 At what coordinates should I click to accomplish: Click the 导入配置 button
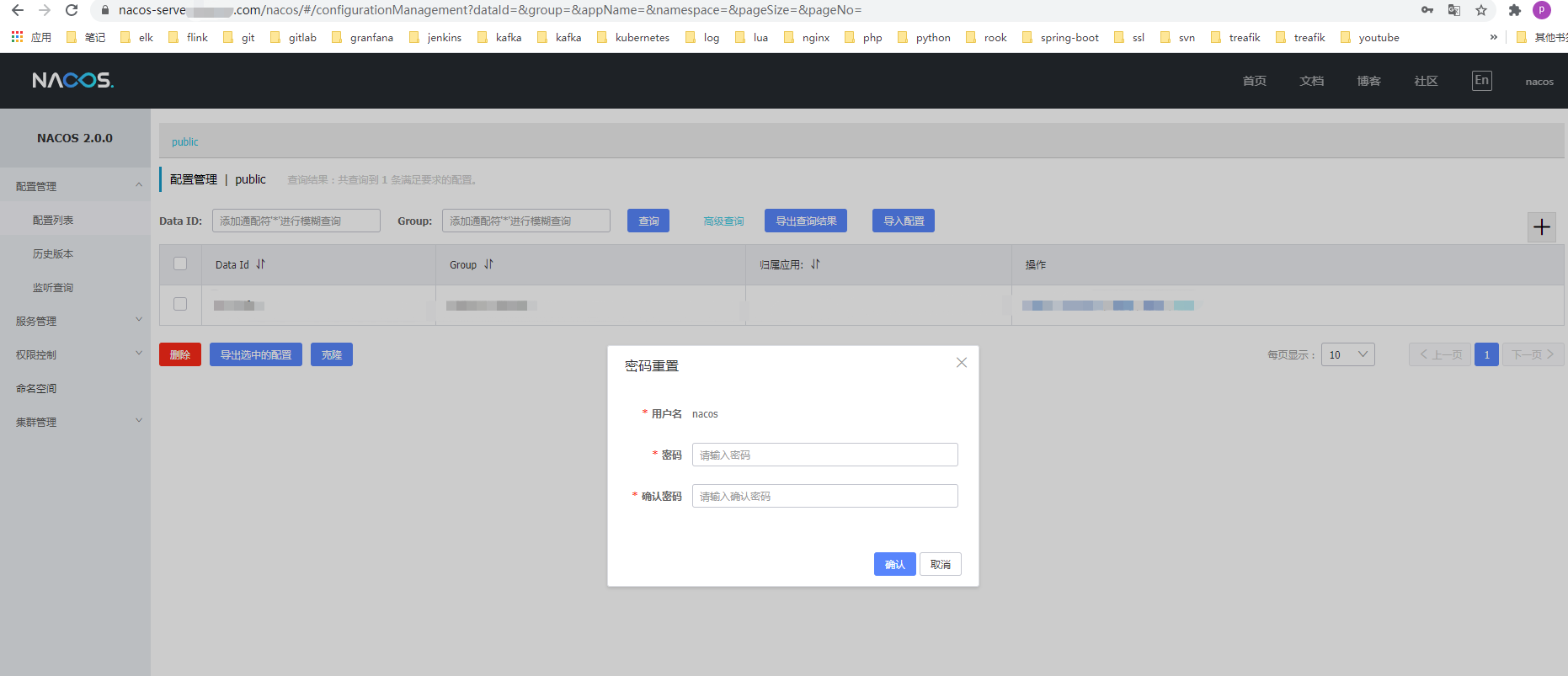click(x=904, y=221)
